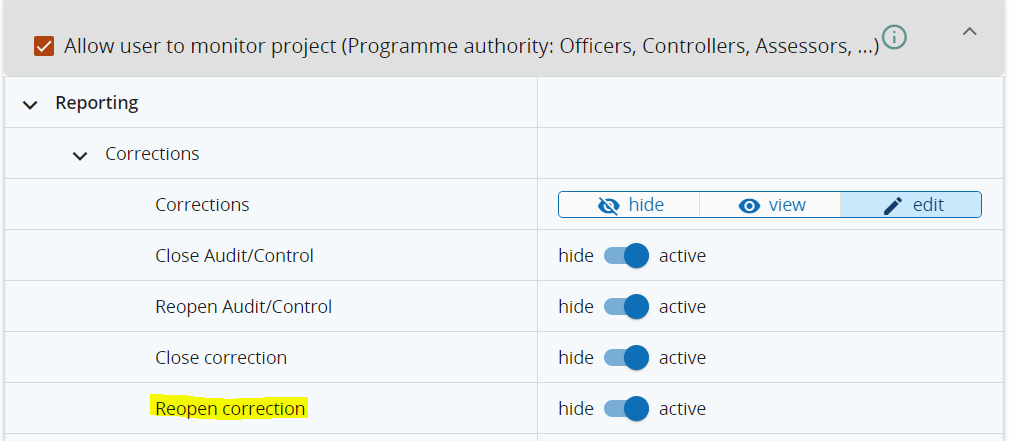
Task: Select the Reporting tree row label
Action: [x=97, y=103]
